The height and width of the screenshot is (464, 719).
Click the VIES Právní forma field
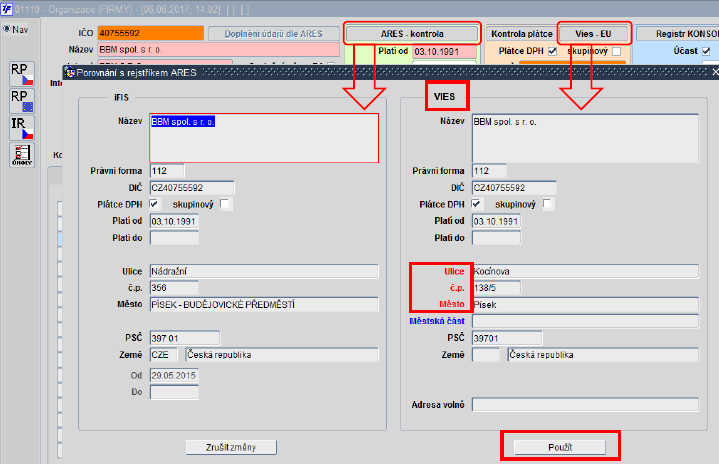tap(489, 171)
